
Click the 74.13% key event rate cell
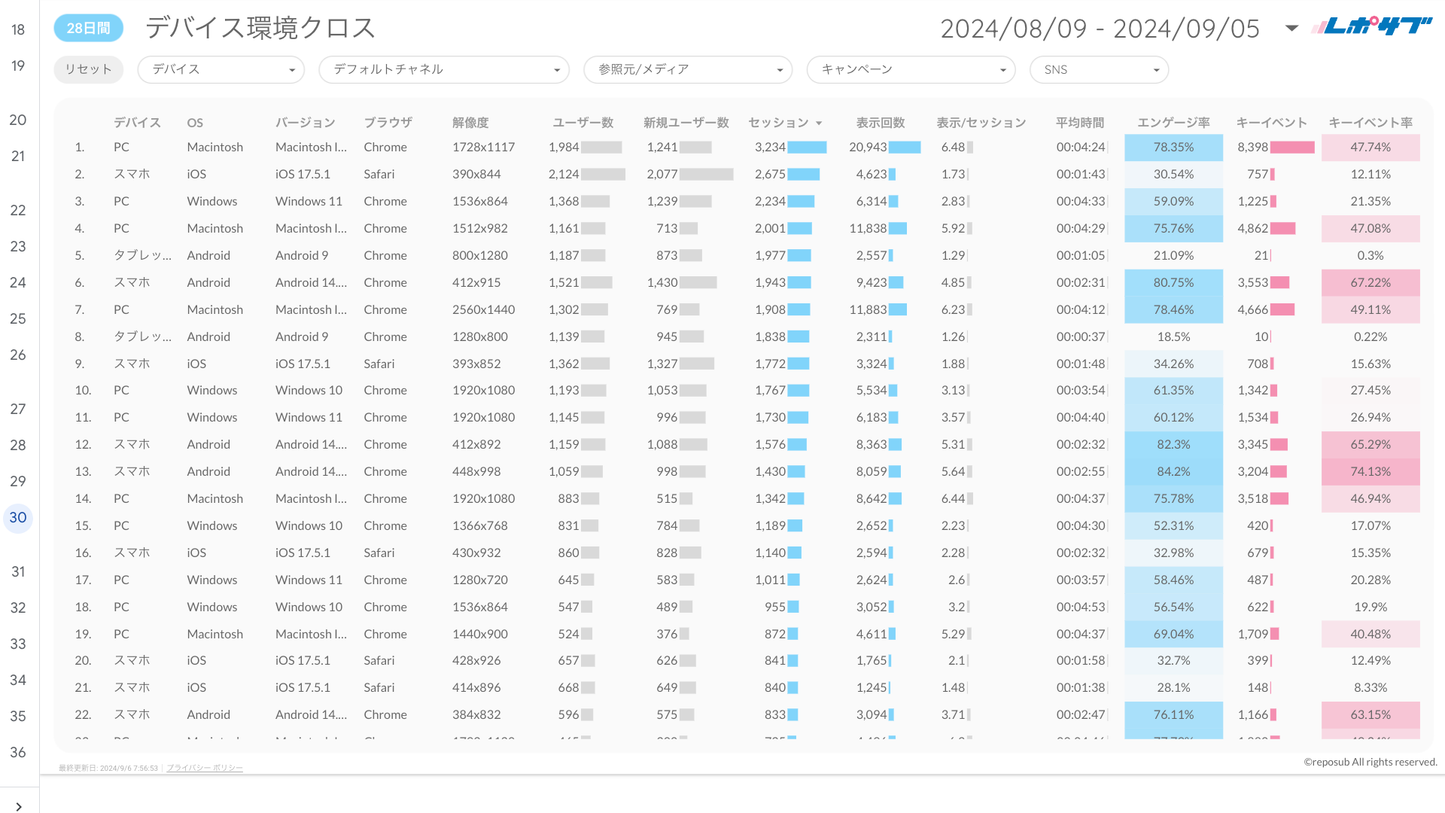[1370, 471]
